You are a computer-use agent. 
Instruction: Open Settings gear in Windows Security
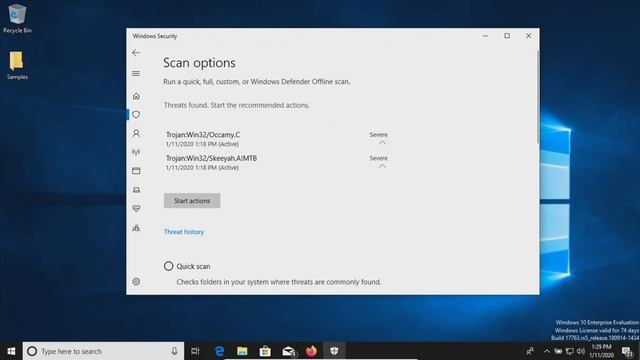136,282
